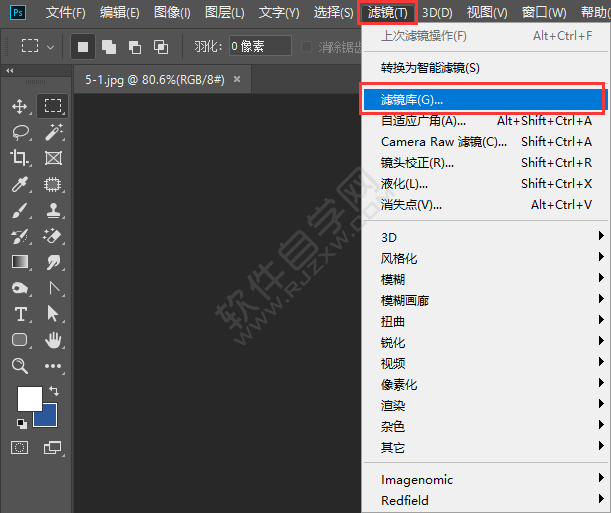Image resolution: width=611 pixels, height=513 pixels.
Task: Select the Lasso tool
Action: [20, 132]
